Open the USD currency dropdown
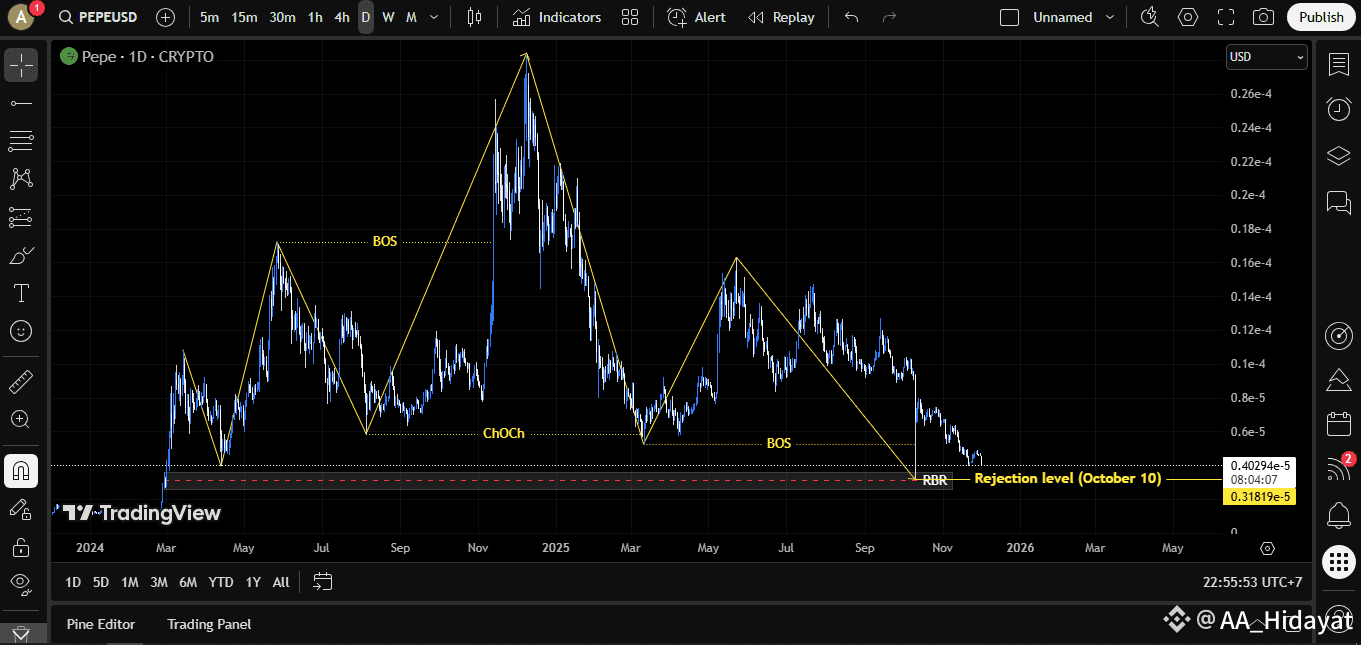The image size is (1361, 645). (x=1266, y=57)
